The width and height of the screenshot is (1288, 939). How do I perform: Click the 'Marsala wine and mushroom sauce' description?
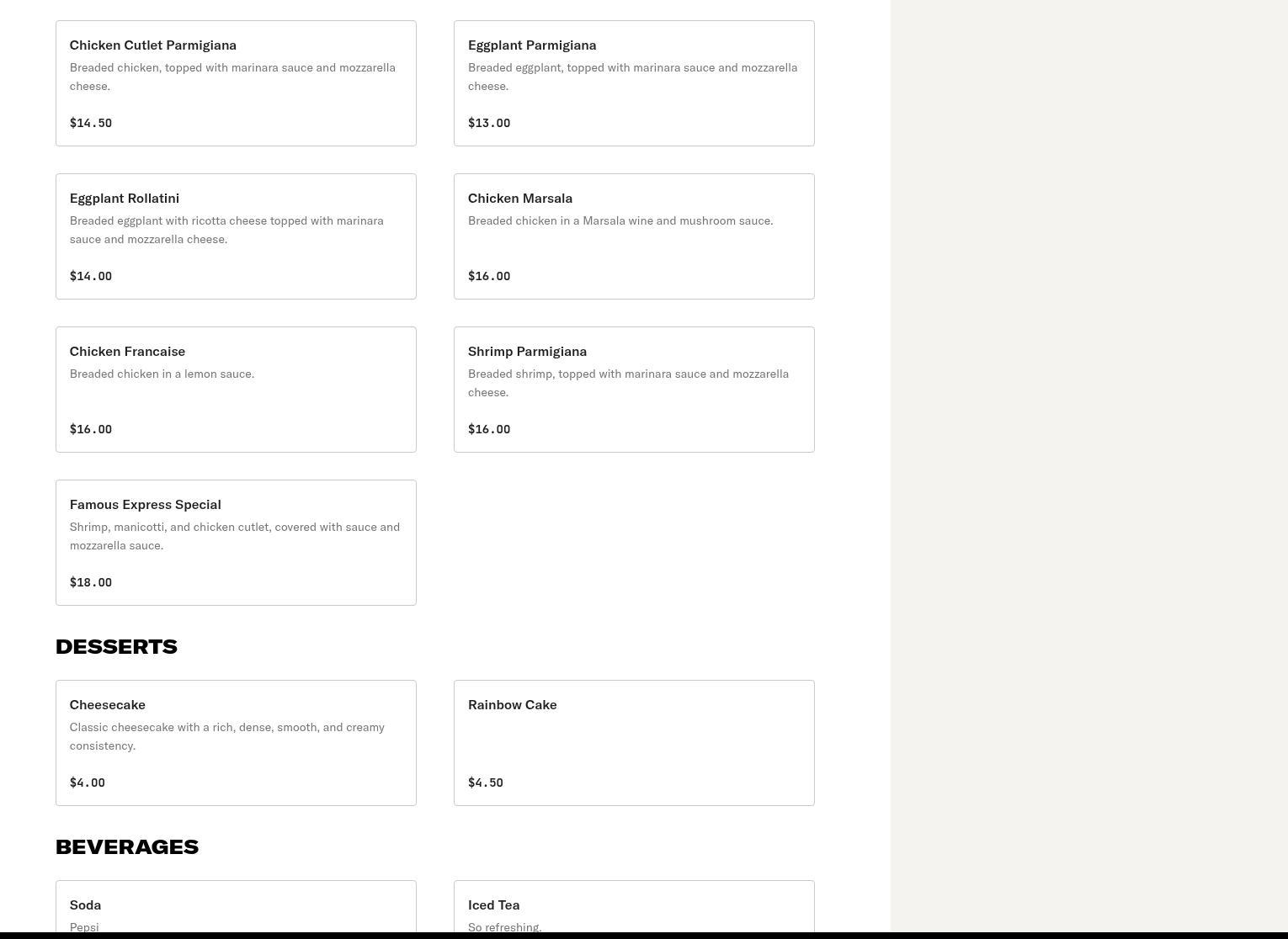click(x=620, y=220)
